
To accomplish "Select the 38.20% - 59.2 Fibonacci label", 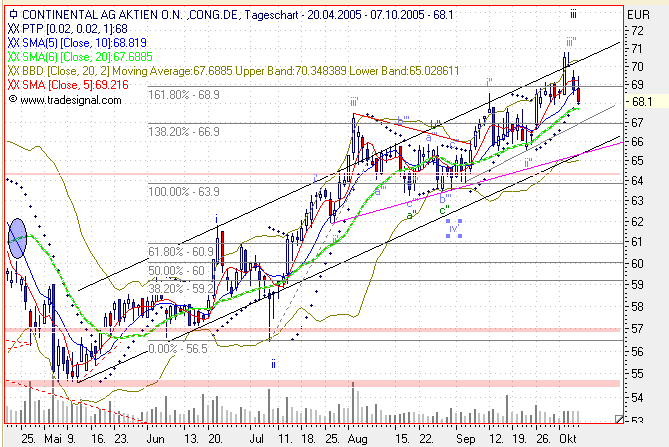I will 181,289.
